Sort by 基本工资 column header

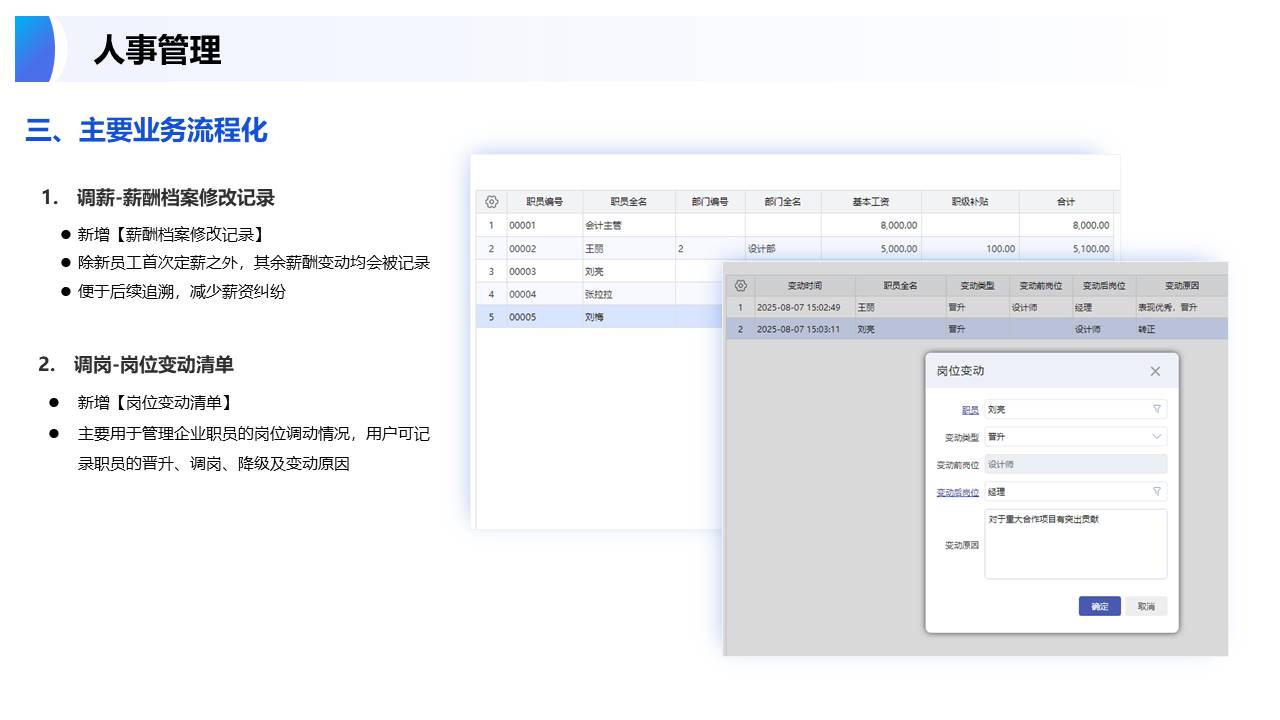point(871,202)
